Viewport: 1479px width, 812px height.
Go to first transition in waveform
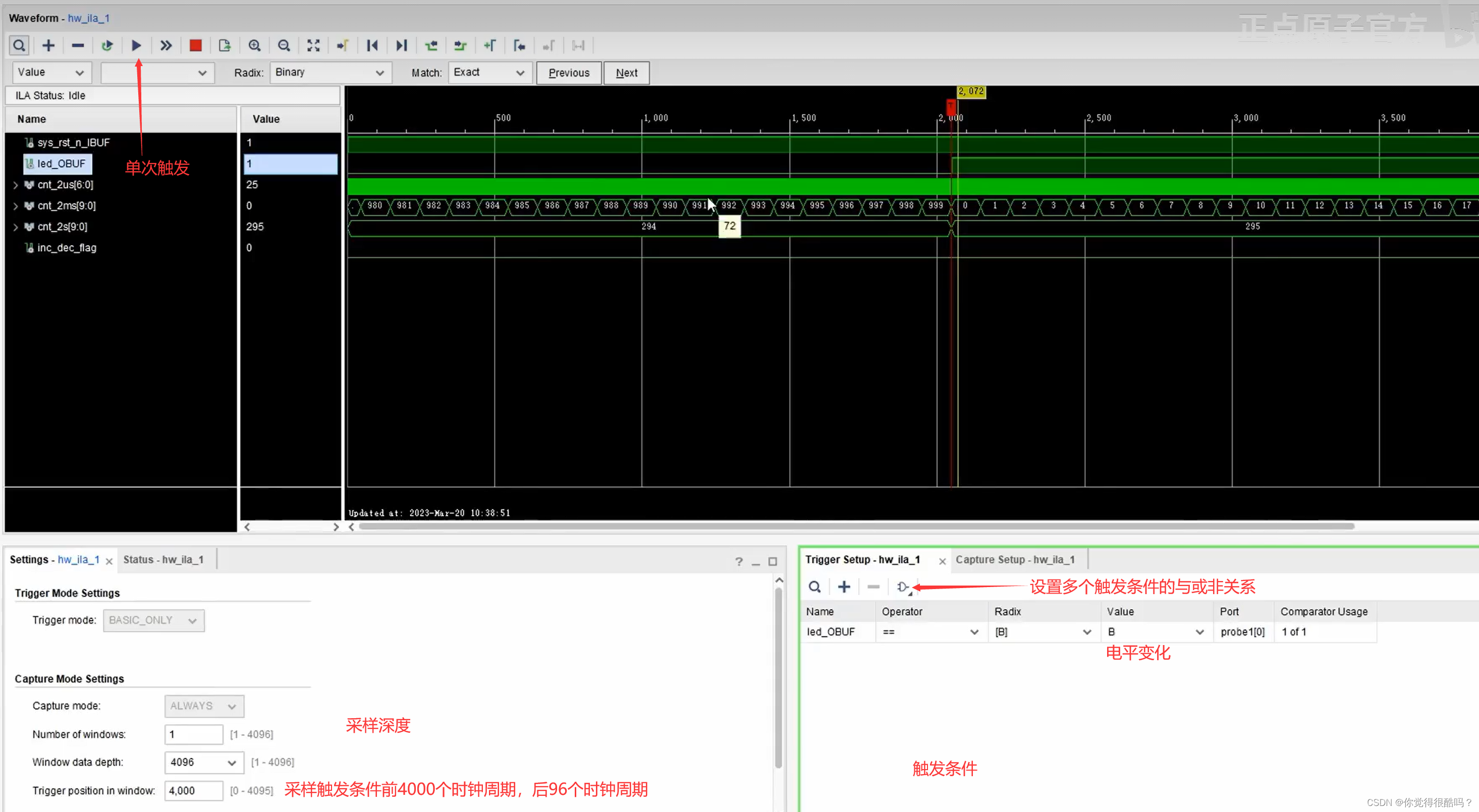coord(372,45)
